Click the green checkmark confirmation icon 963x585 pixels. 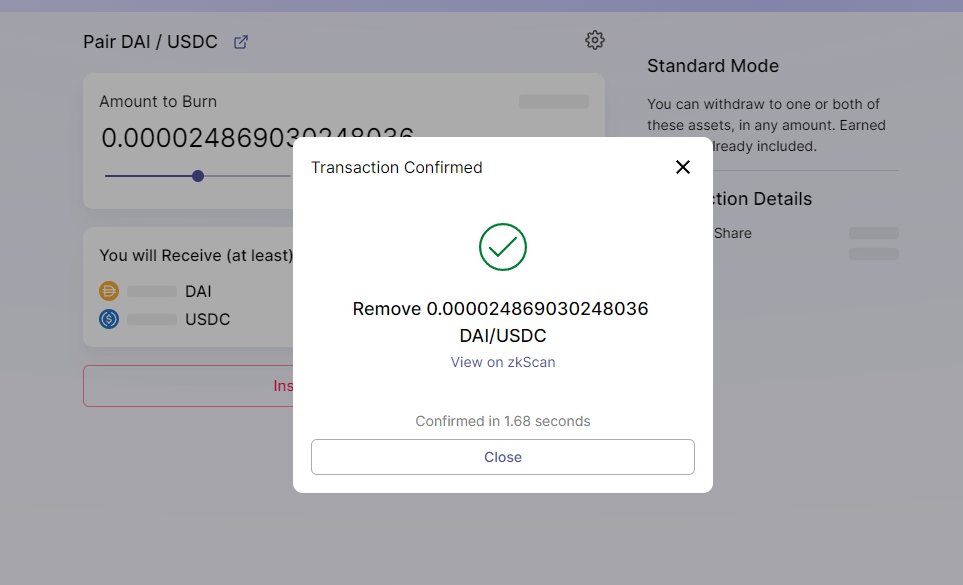[x=502, y=247]
